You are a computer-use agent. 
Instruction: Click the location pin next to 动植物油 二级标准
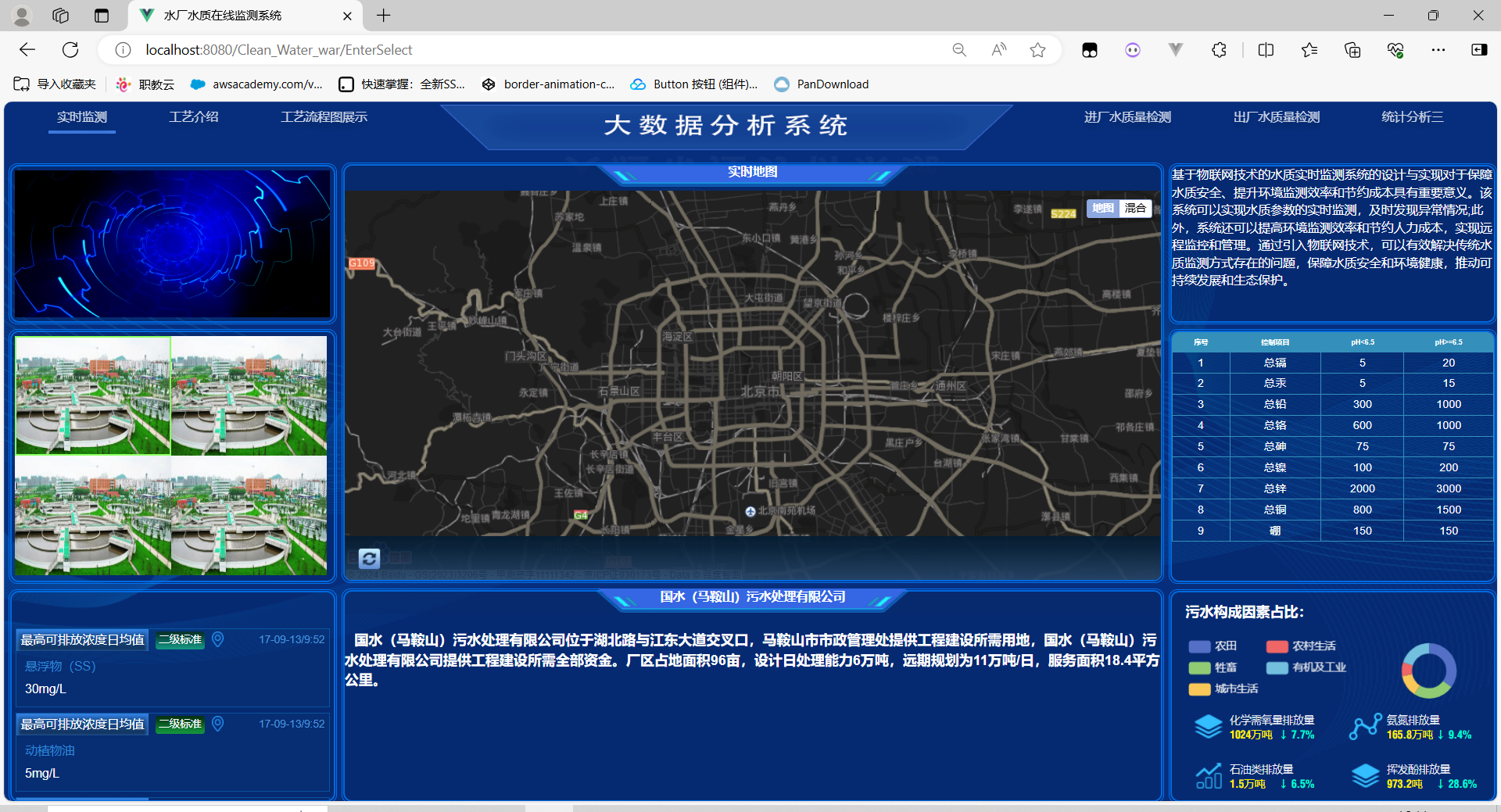[x=218, y=724]
